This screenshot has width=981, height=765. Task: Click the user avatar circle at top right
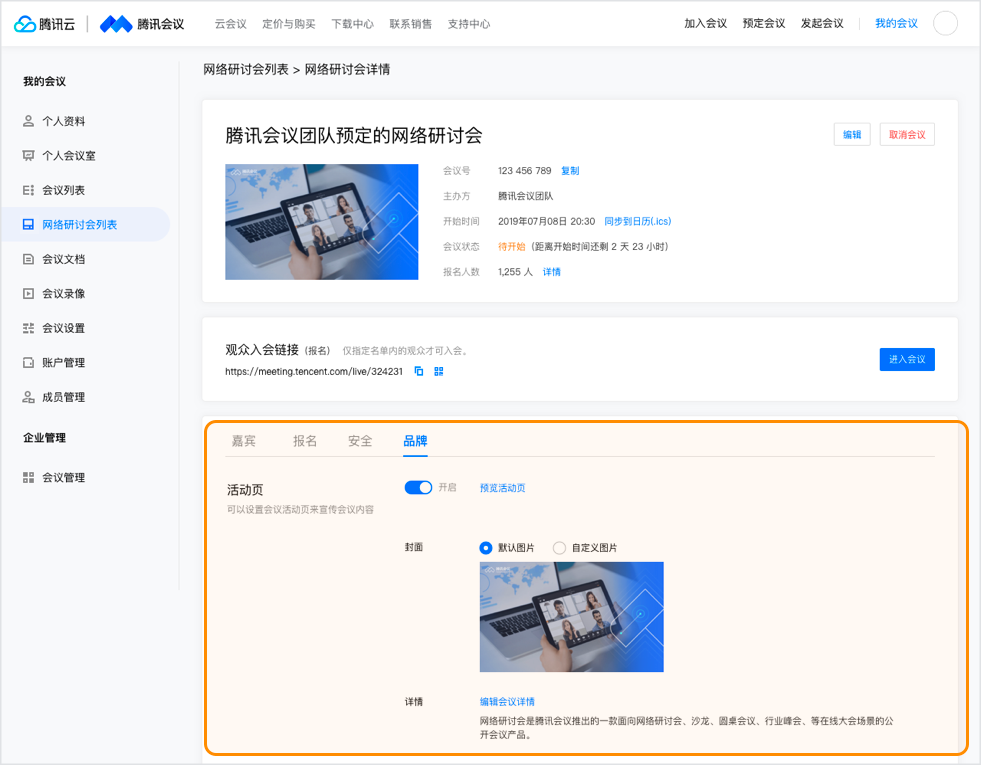click(945, 23)
